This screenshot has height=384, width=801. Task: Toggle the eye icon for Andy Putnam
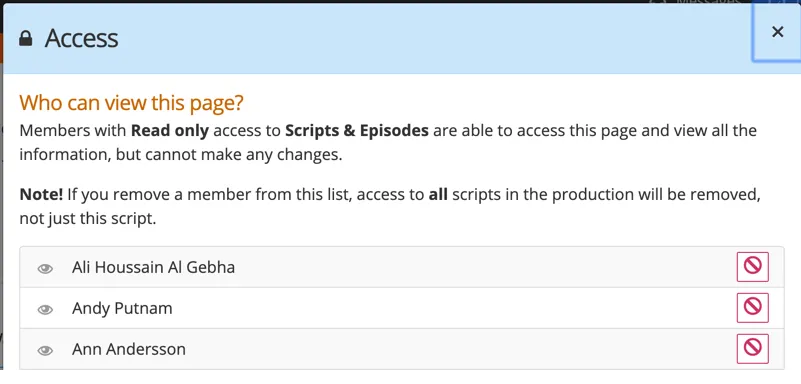point(45,309)
